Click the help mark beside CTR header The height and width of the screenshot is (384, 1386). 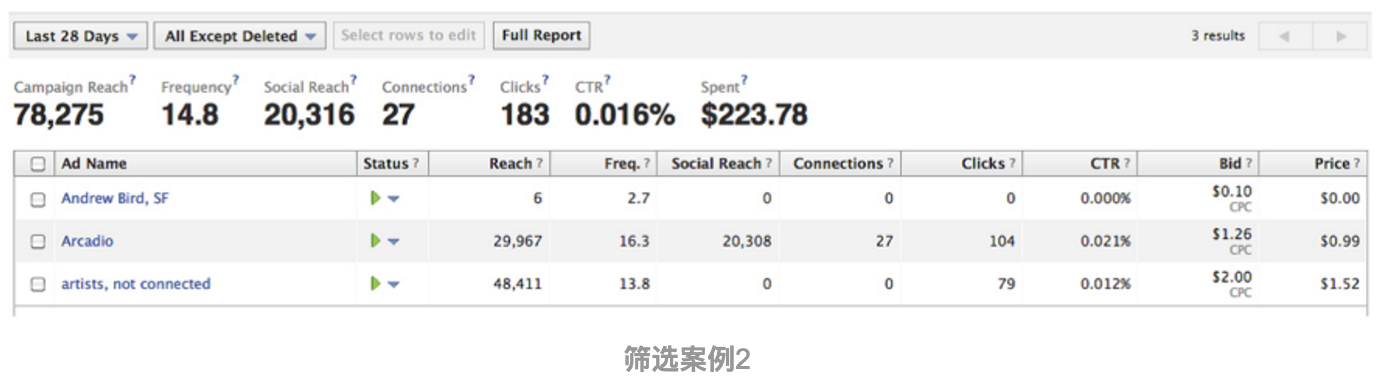click(x=1127, y=164)
